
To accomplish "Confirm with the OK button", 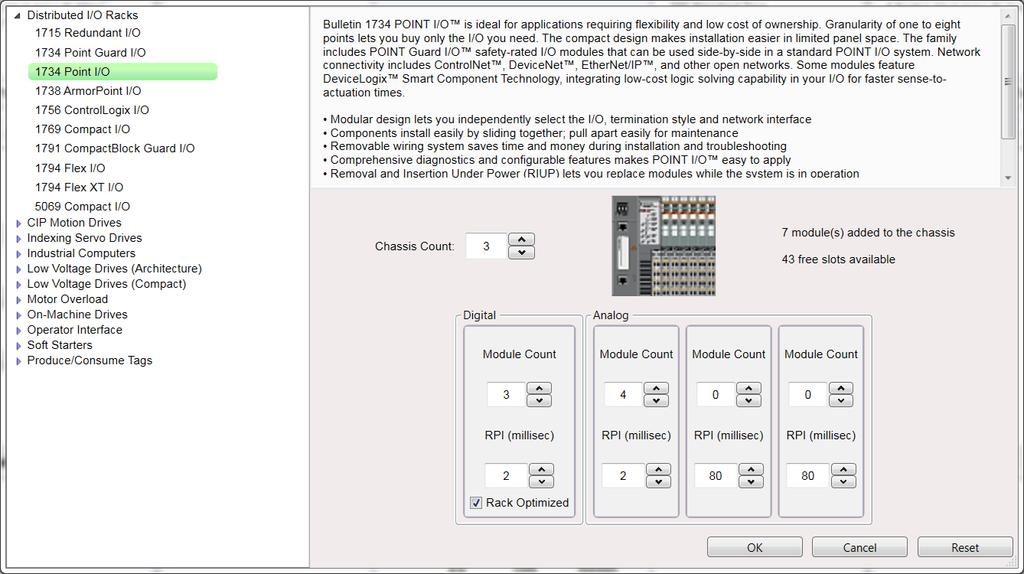I will tap(754, 547).
